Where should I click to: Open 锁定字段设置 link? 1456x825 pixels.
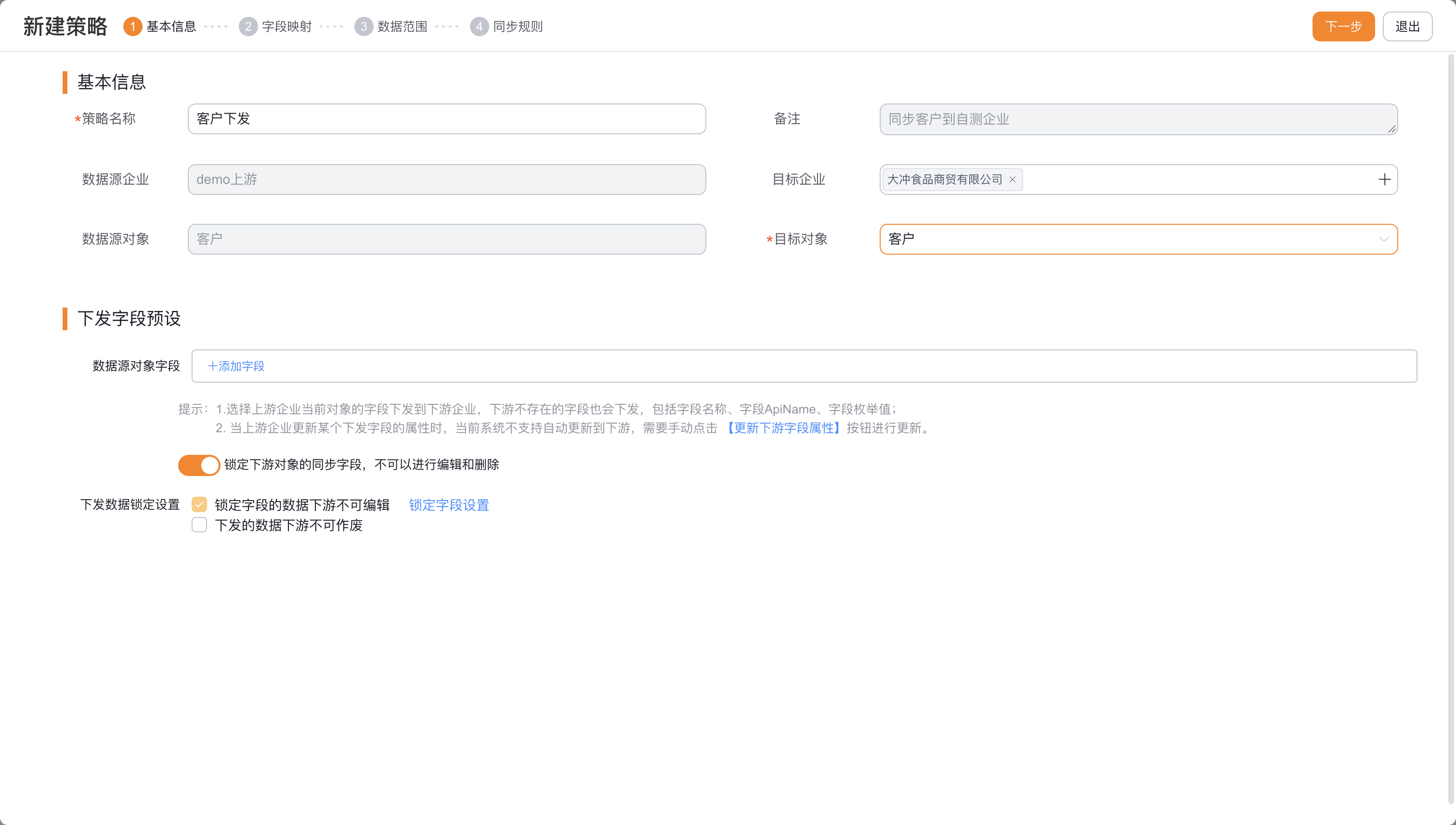tap(449, 505)
